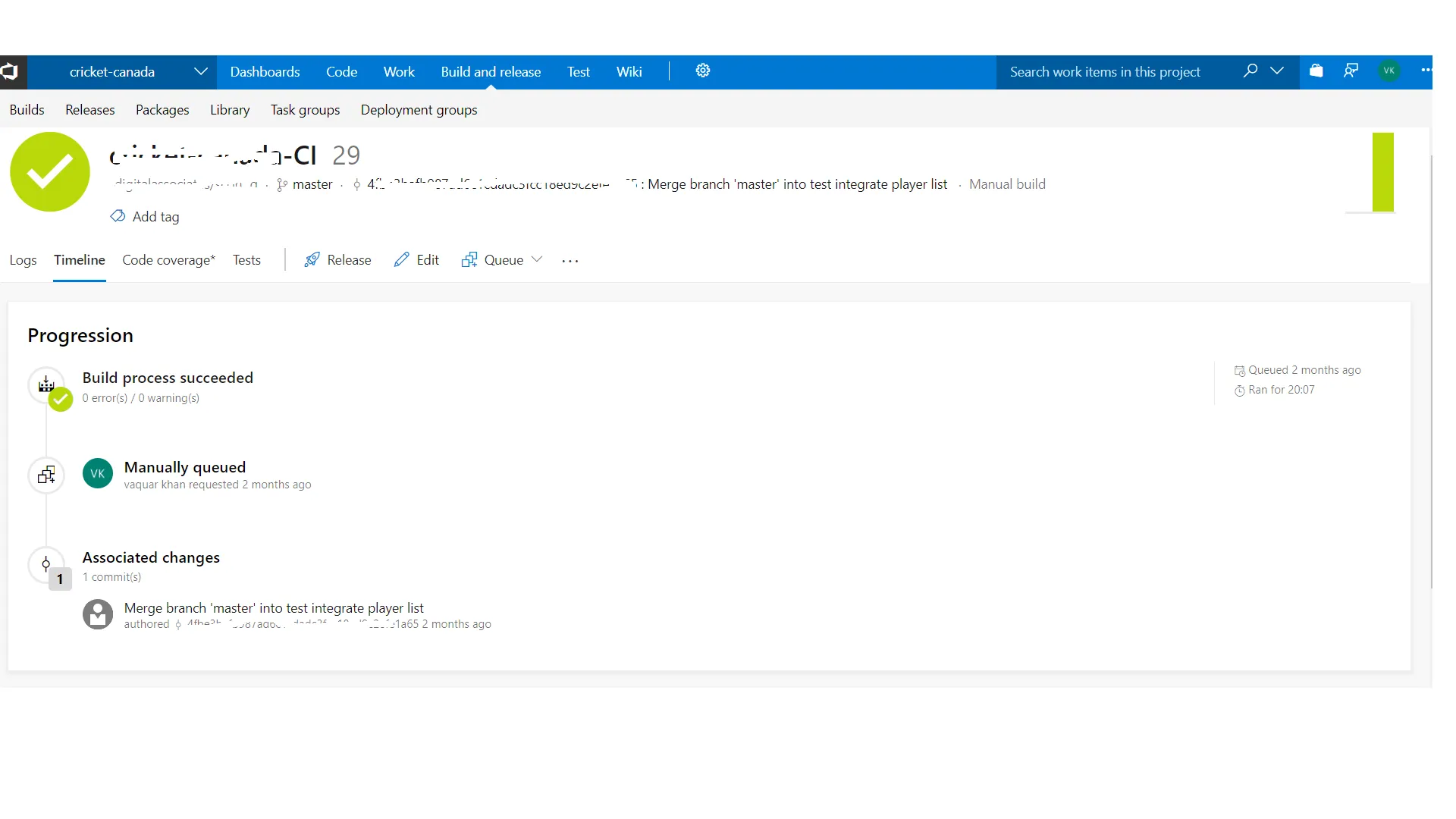1456x819 pixels.
Task: Click the Visual Studio Team Services logo
Action: (11, 72)
